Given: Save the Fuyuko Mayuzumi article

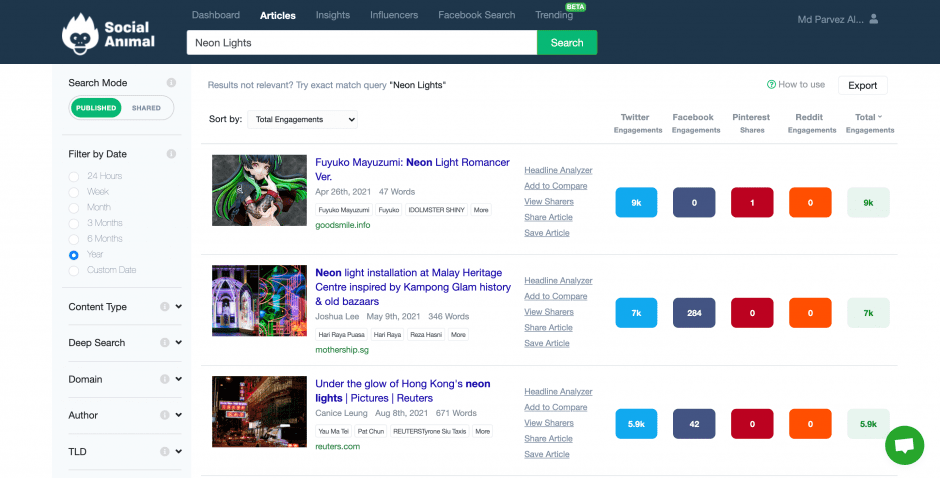Looking at the screenshot, I should click(547, 233).
